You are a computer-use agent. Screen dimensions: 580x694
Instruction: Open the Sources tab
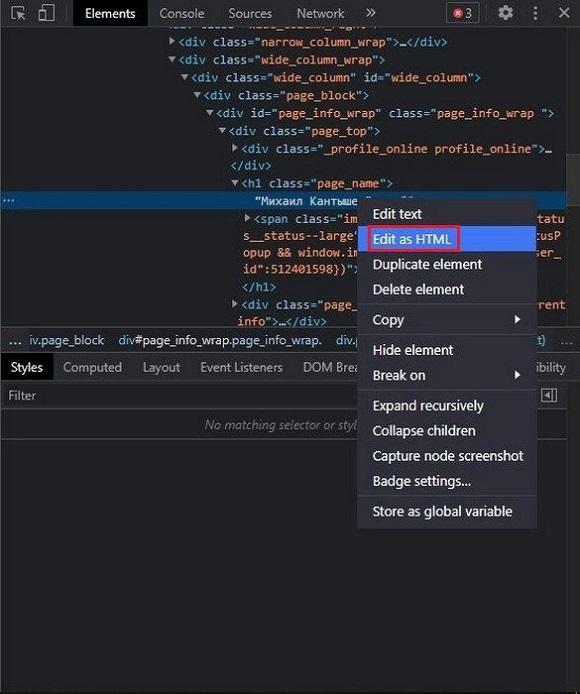[x=250, y=14]
